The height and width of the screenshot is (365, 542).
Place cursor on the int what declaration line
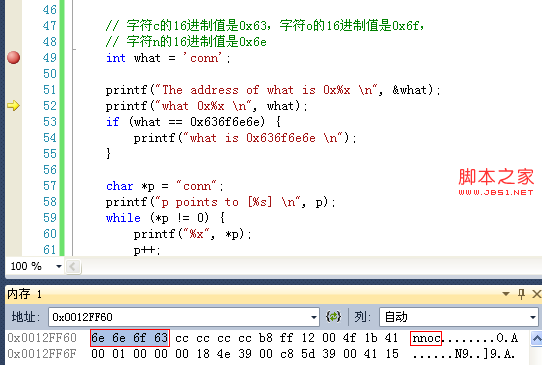click(168, 58)
